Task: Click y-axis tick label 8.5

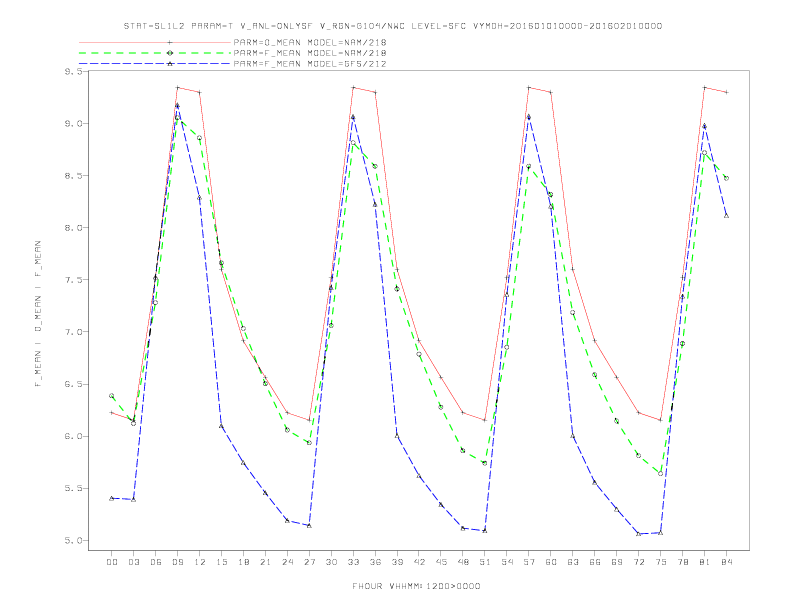Action: pyautogui.click(x=72, y=176)
